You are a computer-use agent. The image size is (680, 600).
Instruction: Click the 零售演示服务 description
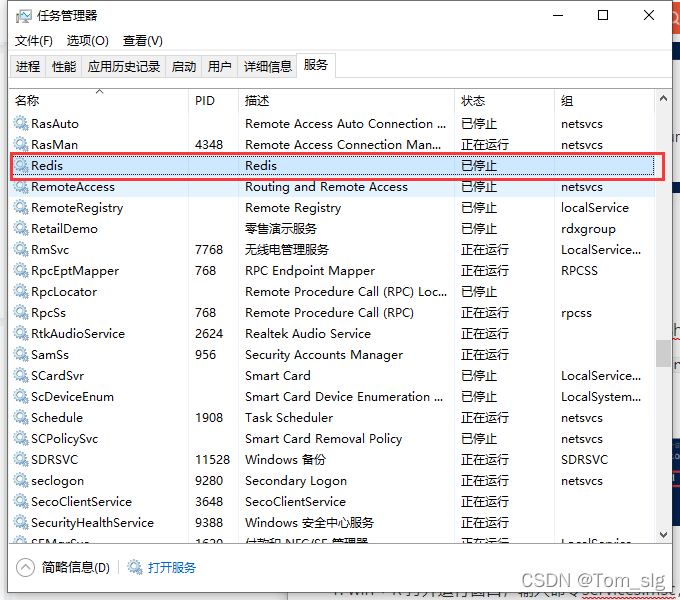pos(281,228)
